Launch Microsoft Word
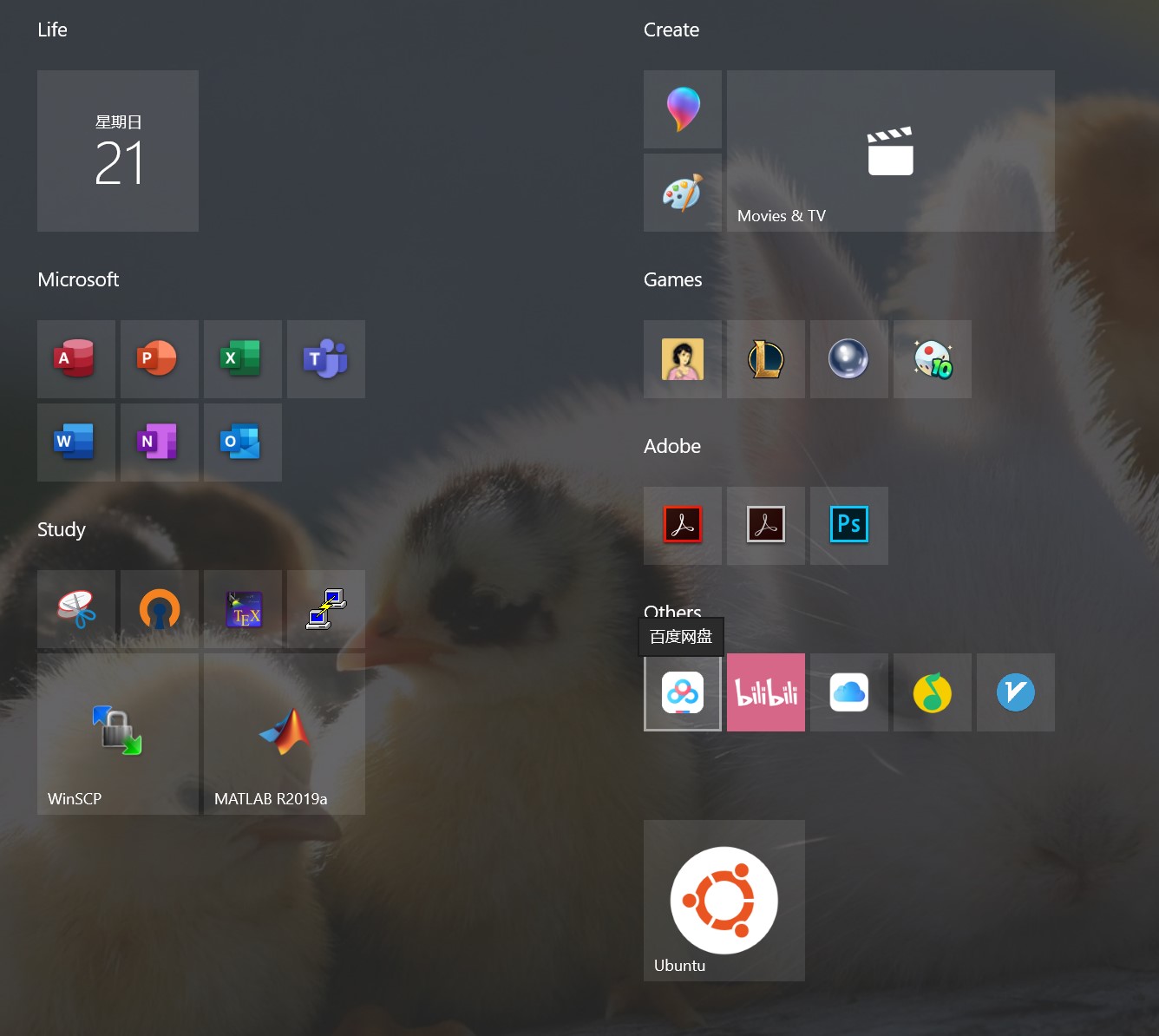1159x1036 pixels. coord(76,443)
